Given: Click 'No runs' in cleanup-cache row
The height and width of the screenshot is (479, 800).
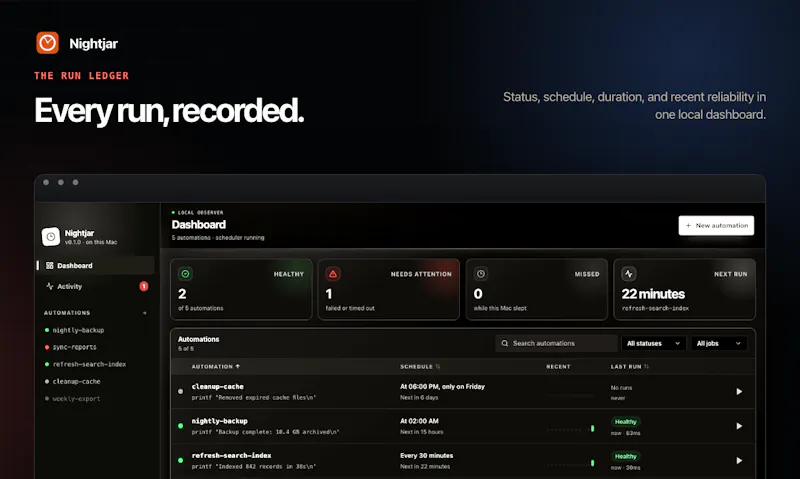Looking at the screenshot, I should click(x=621, y=388).
